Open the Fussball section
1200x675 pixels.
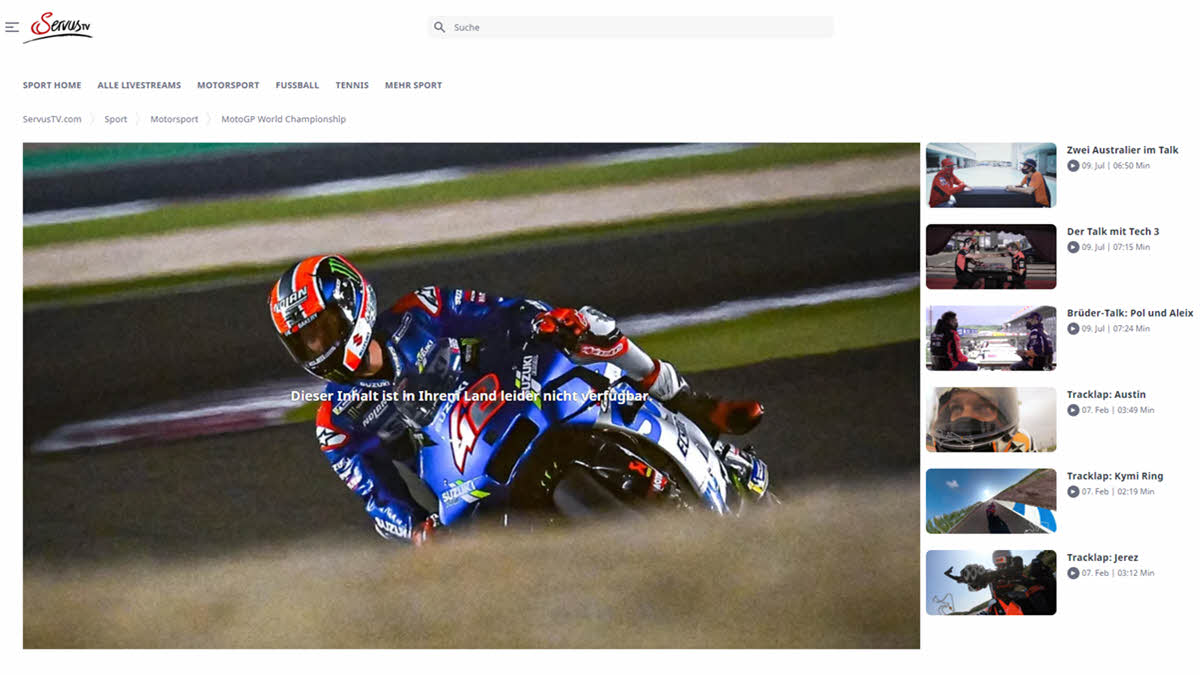tap(297, 86)
